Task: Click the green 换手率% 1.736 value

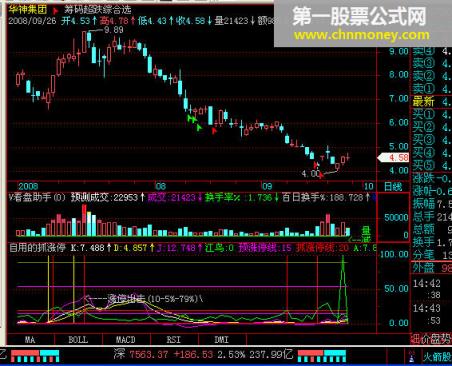Action: pyautogui.click(x=242, y=197)
